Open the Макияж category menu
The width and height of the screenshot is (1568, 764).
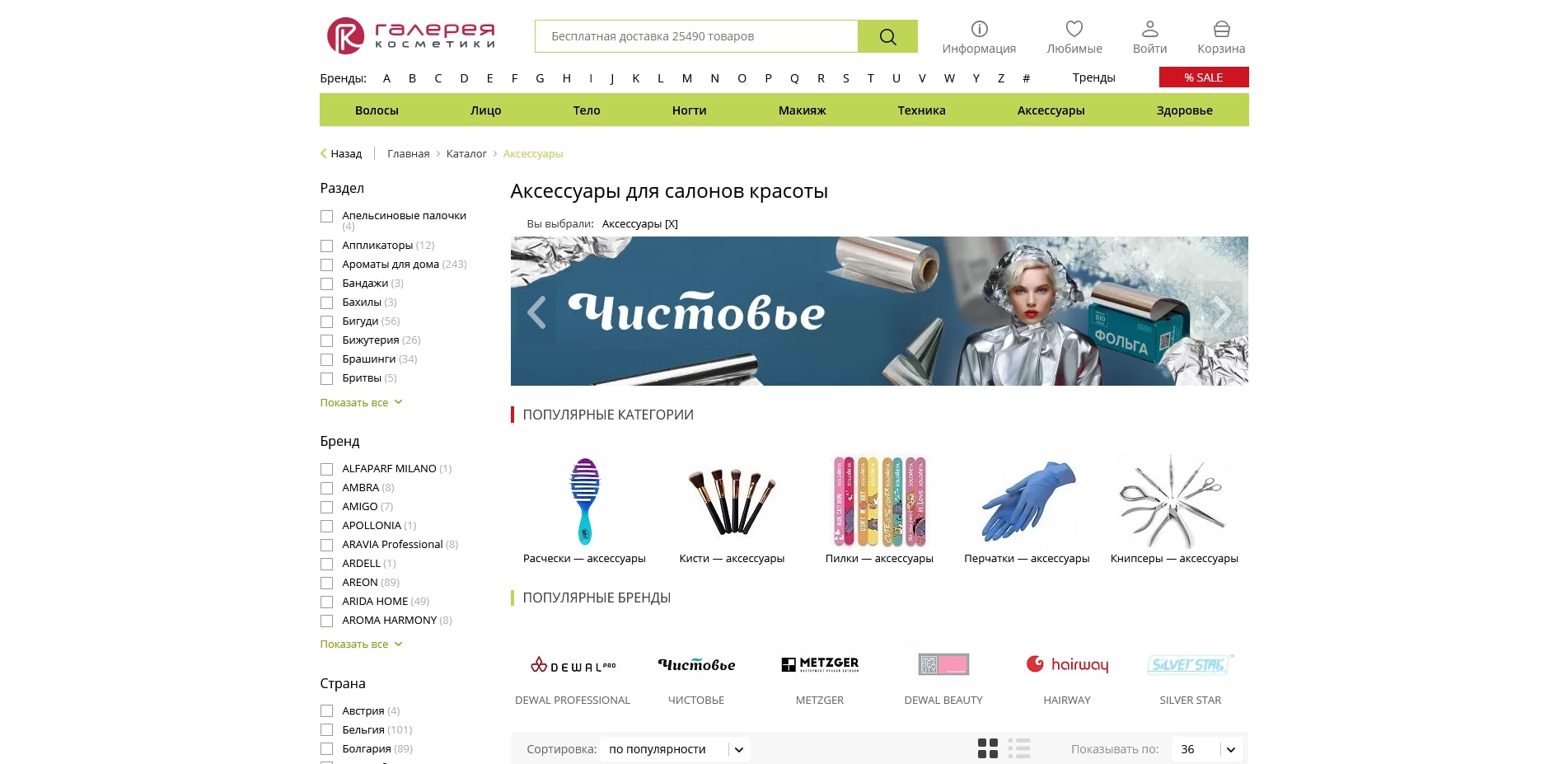point(802,110)
